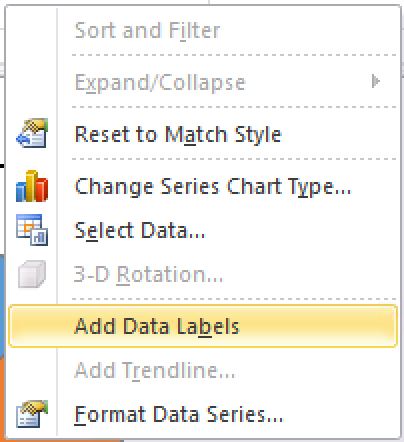The image size is (404, 442).
Task: Click the grayed 3-D Rotation cube icon
Action: pos(32,274)
